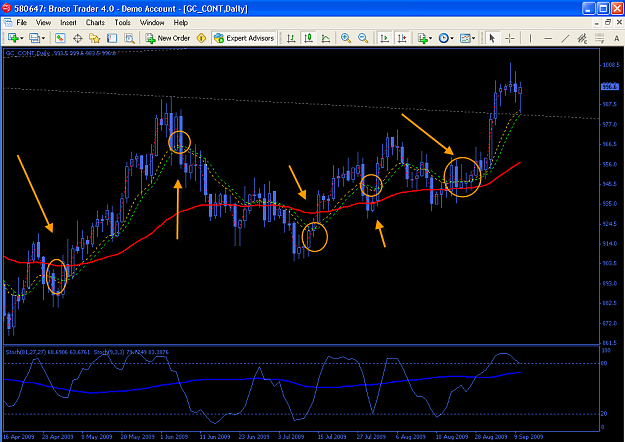Click the stochastic 20 level label
This screenshot has width=625, height=442.
(x=604, y=414)
